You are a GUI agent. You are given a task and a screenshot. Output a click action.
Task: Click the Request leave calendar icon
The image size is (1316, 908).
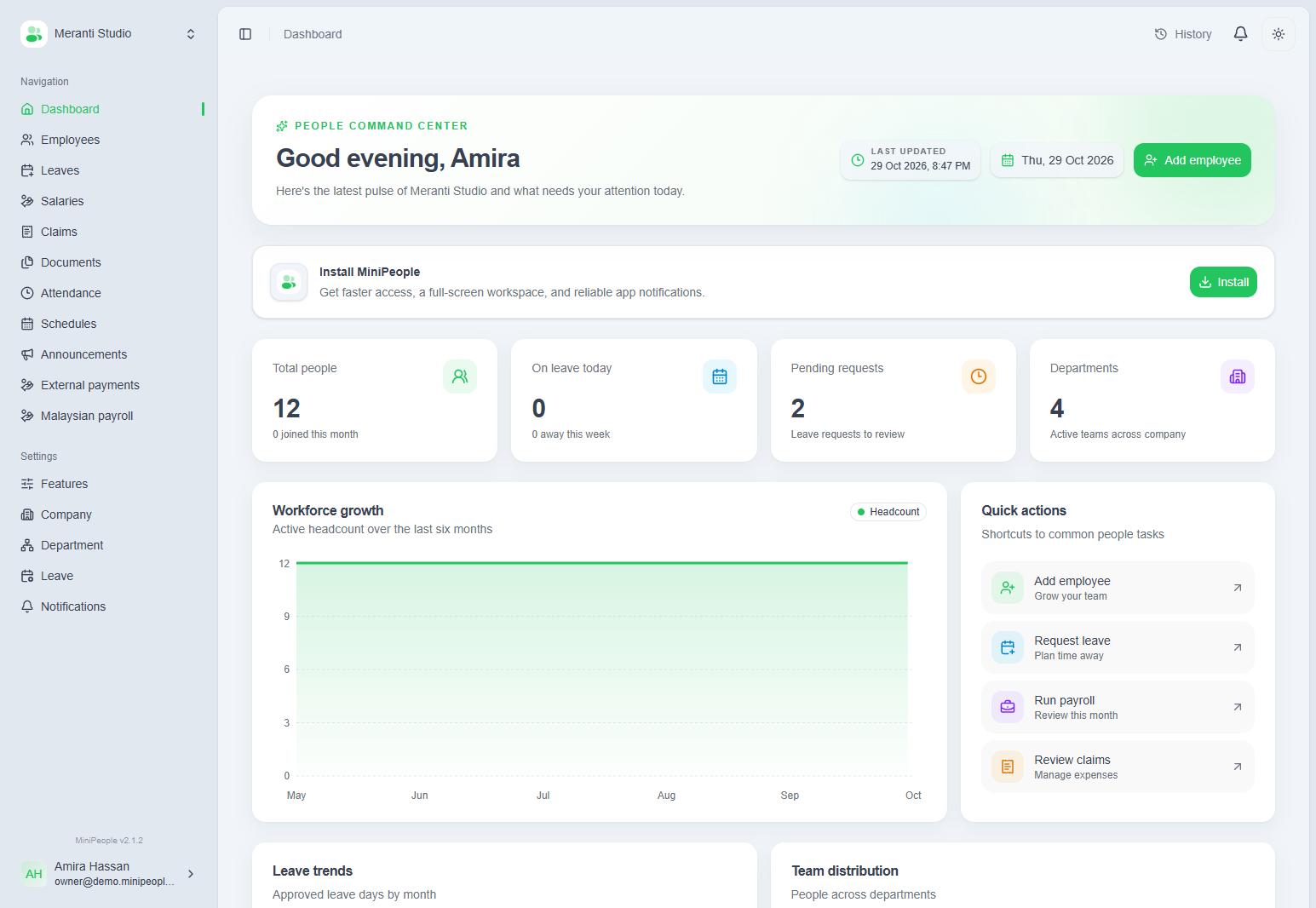tap(1008, 647)
